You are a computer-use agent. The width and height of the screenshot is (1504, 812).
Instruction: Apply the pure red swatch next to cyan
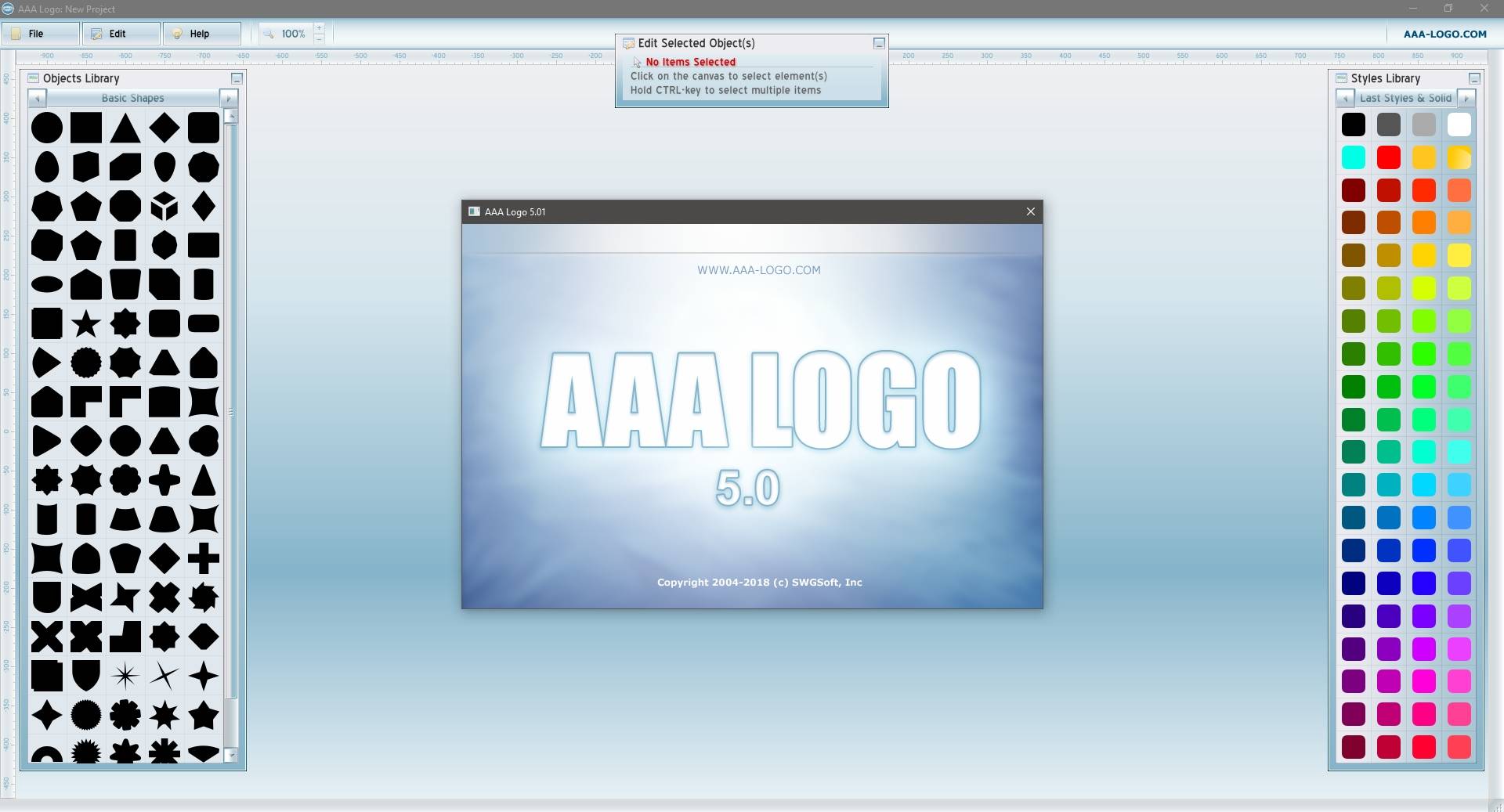click(1388, 157)
